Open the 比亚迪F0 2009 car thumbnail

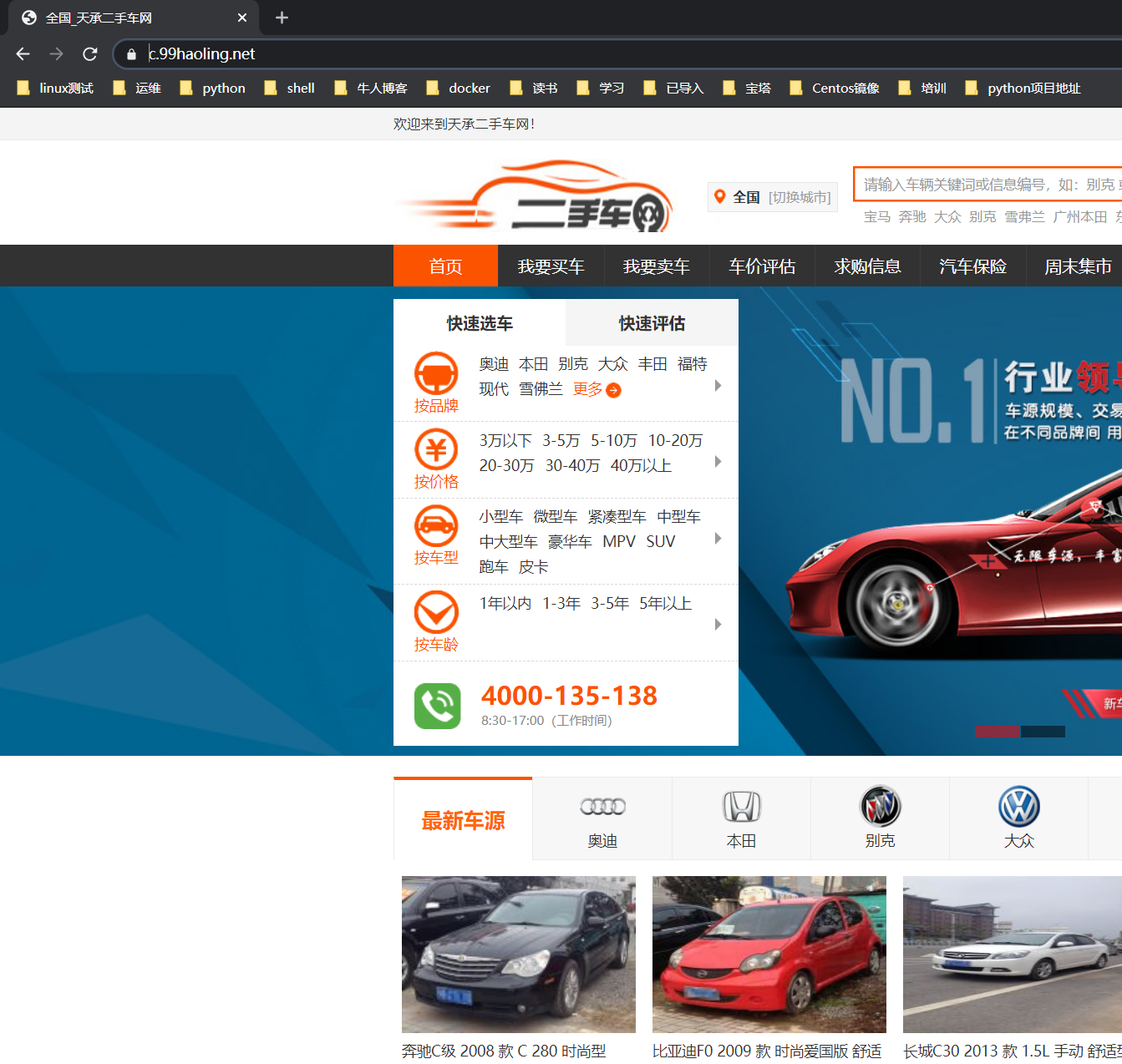[769, 955]
